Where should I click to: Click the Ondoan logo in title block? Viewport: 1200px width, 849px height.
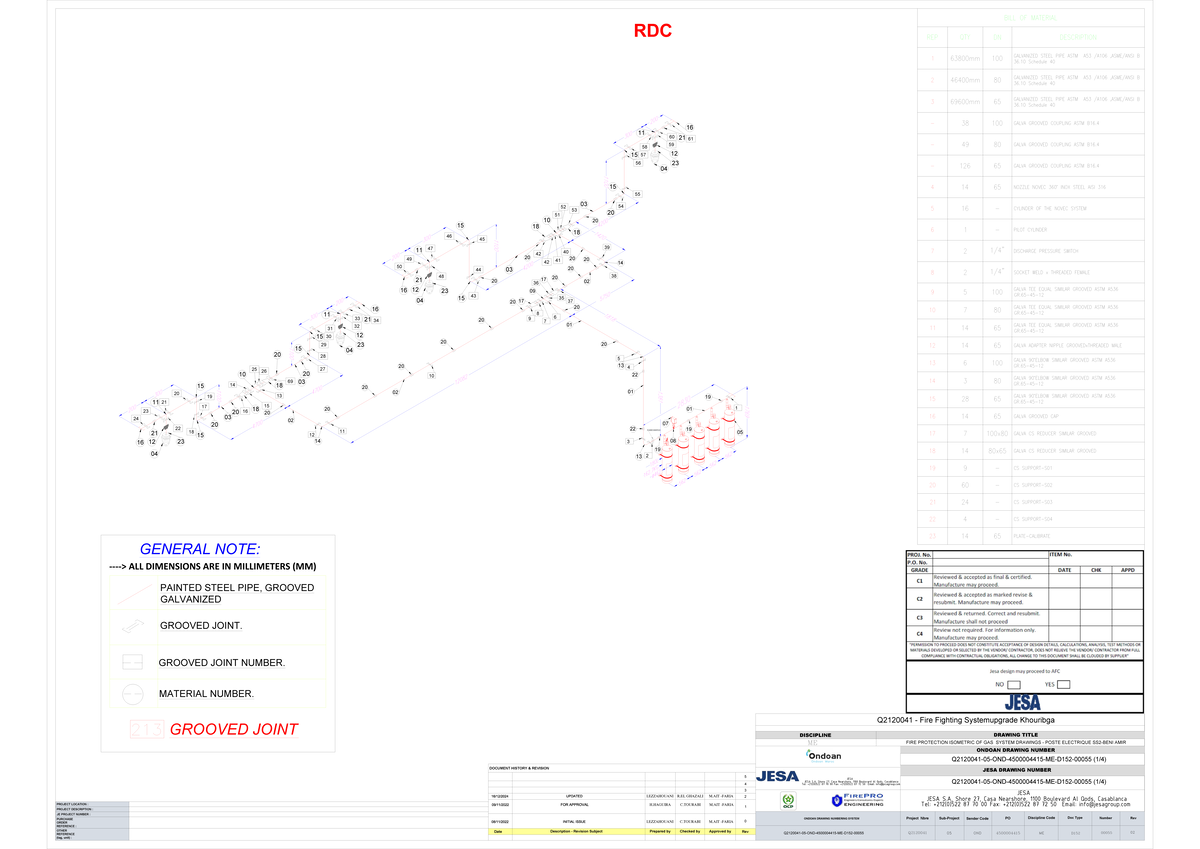824,755
